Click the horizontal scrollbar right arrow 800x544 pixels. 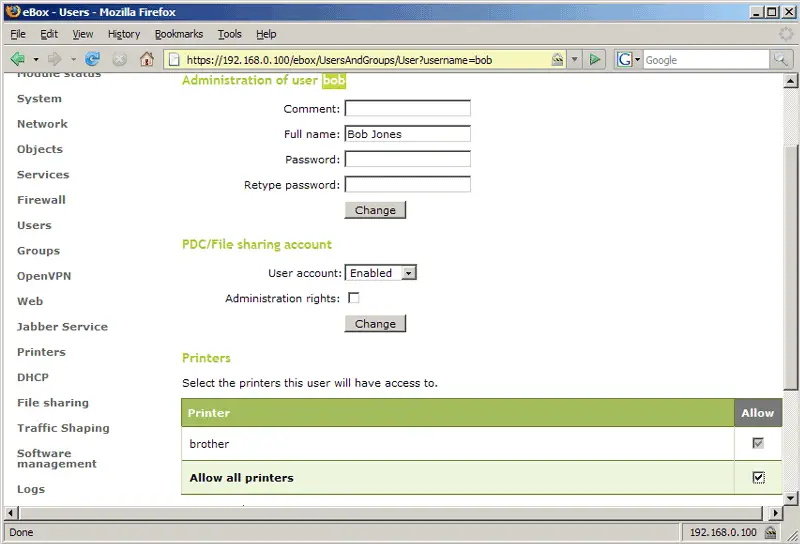click(x=776, y=513)
